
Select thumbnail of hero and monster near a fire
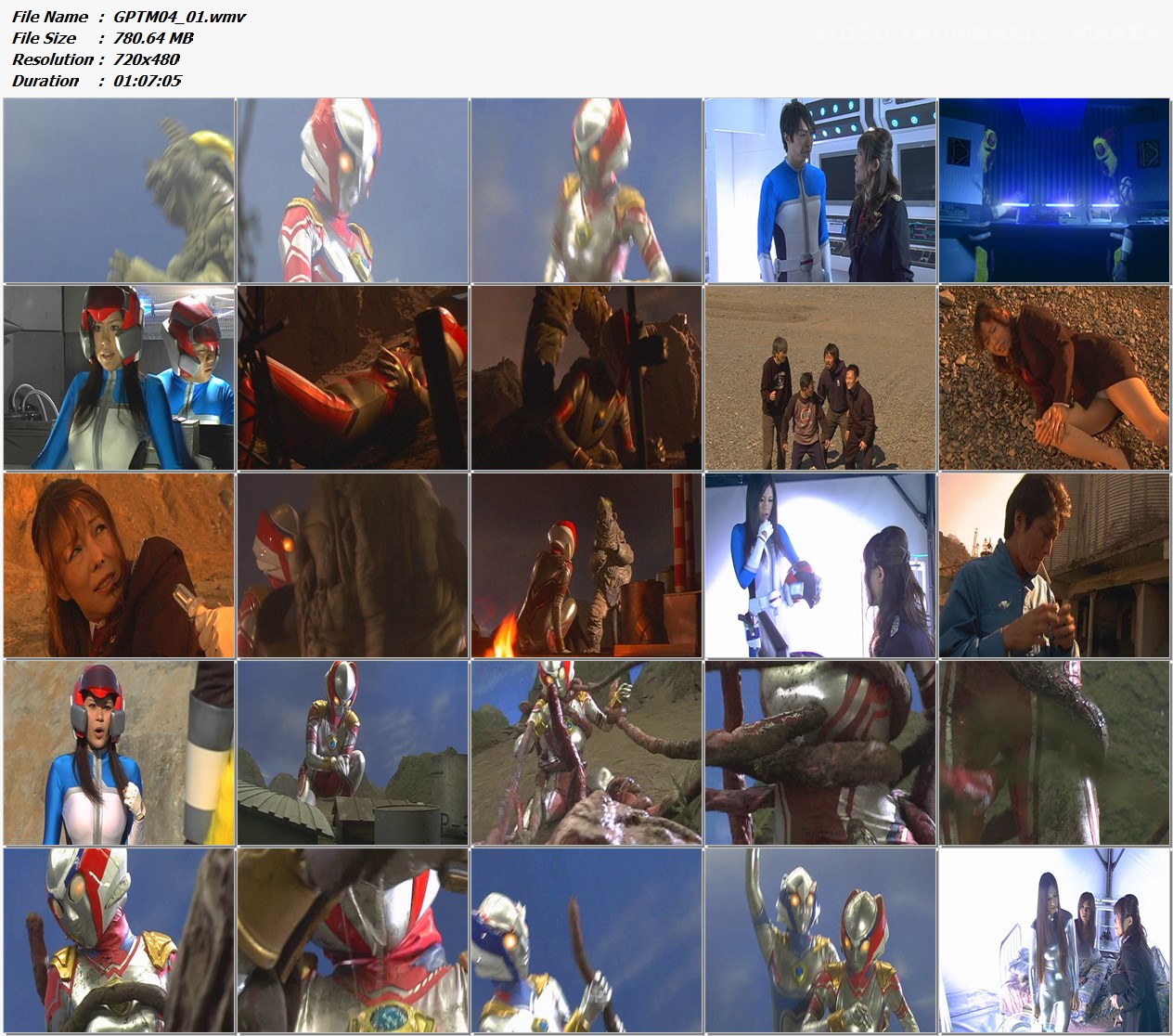(587, 565)
